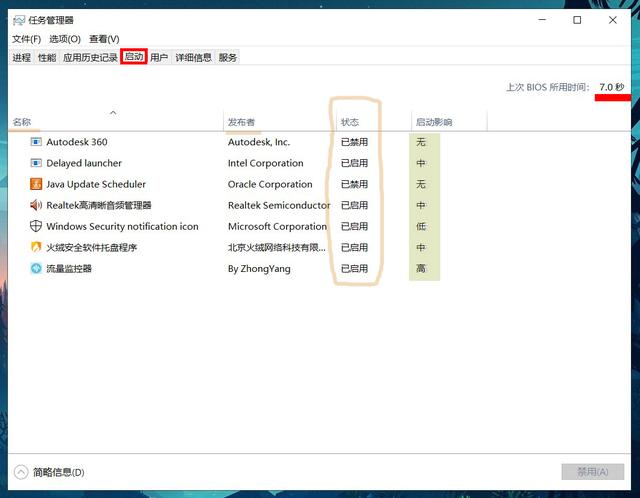Image resolution: width=640 pixels, height=498 pixels.
Task: Click startup impact 无 of Autodesk 360
Action: coord(421,142)
